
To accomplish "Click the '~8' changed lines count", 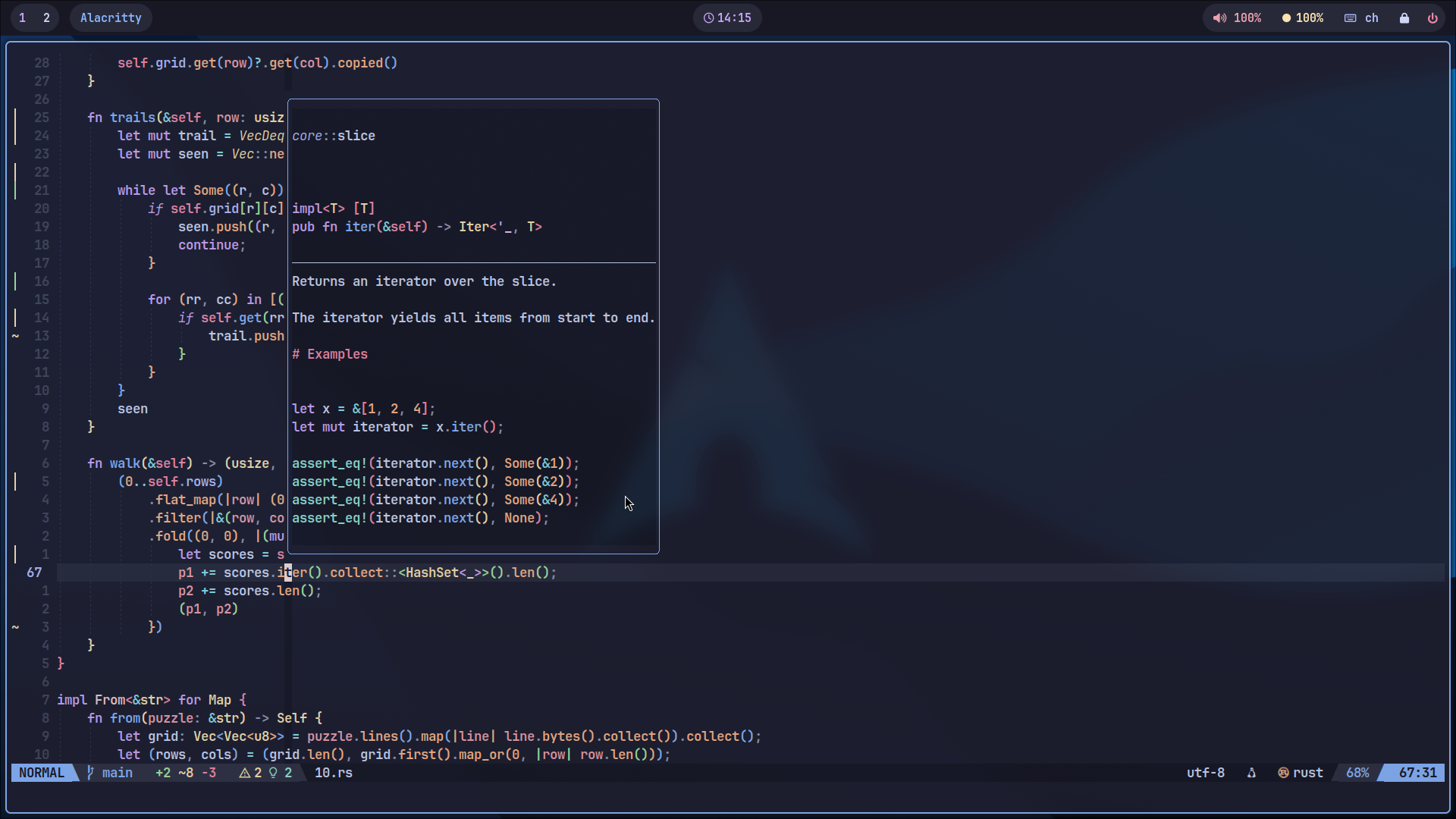I will click(x=186, y=773).
